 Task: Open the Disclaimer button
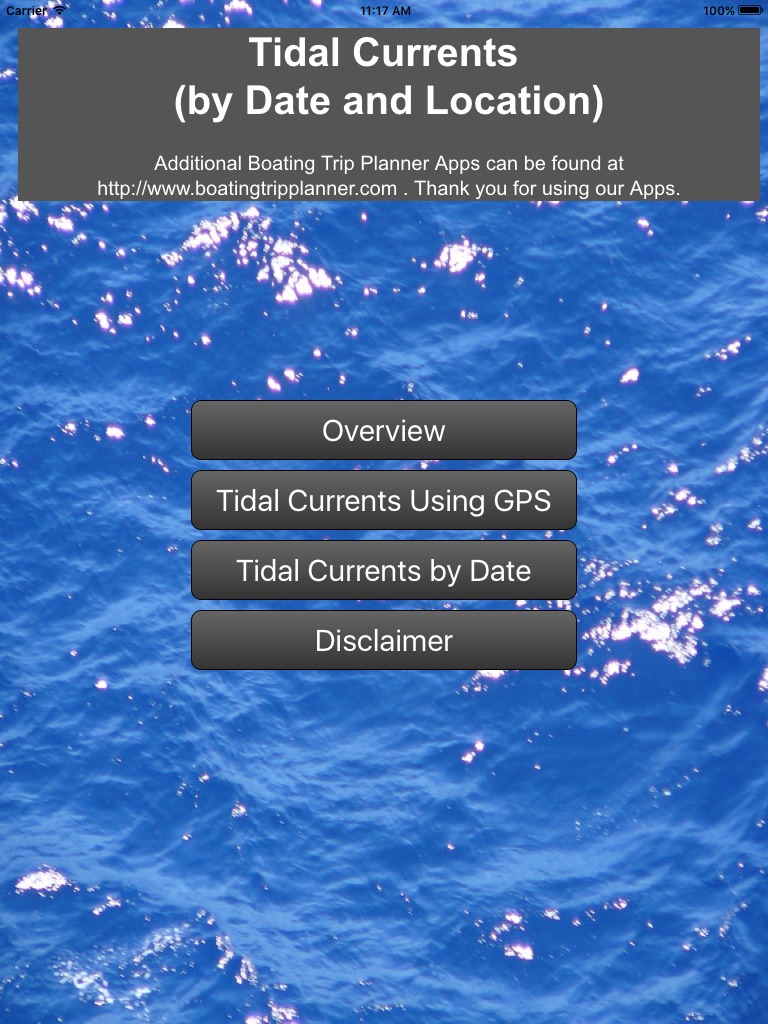384,640
